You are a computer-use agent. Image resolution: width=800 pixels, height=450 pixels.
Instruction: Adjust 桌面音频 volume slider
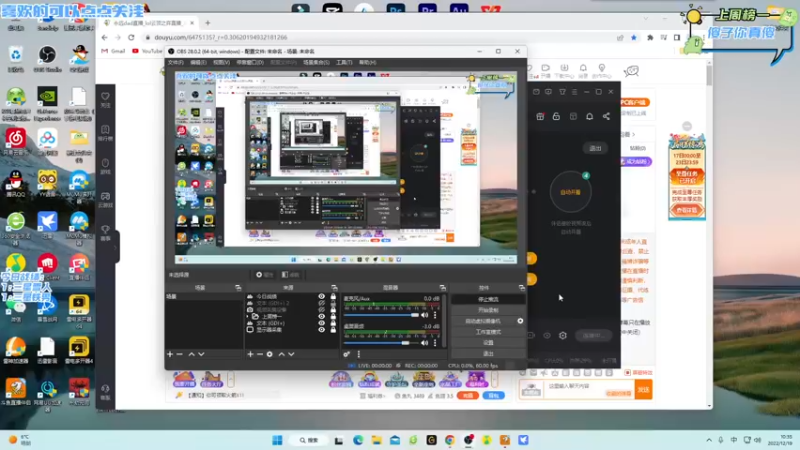pos(382,343)
